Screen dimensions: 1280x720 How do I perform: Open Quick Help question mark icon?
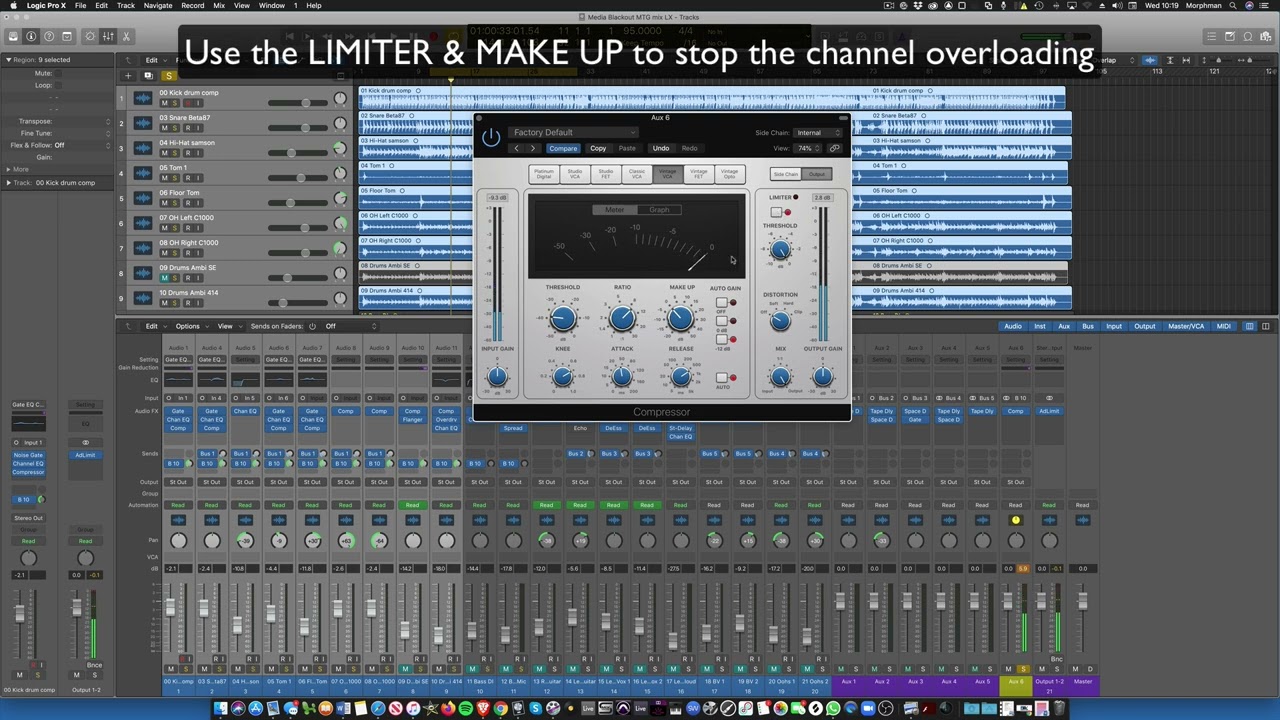[x=49, y=37]
